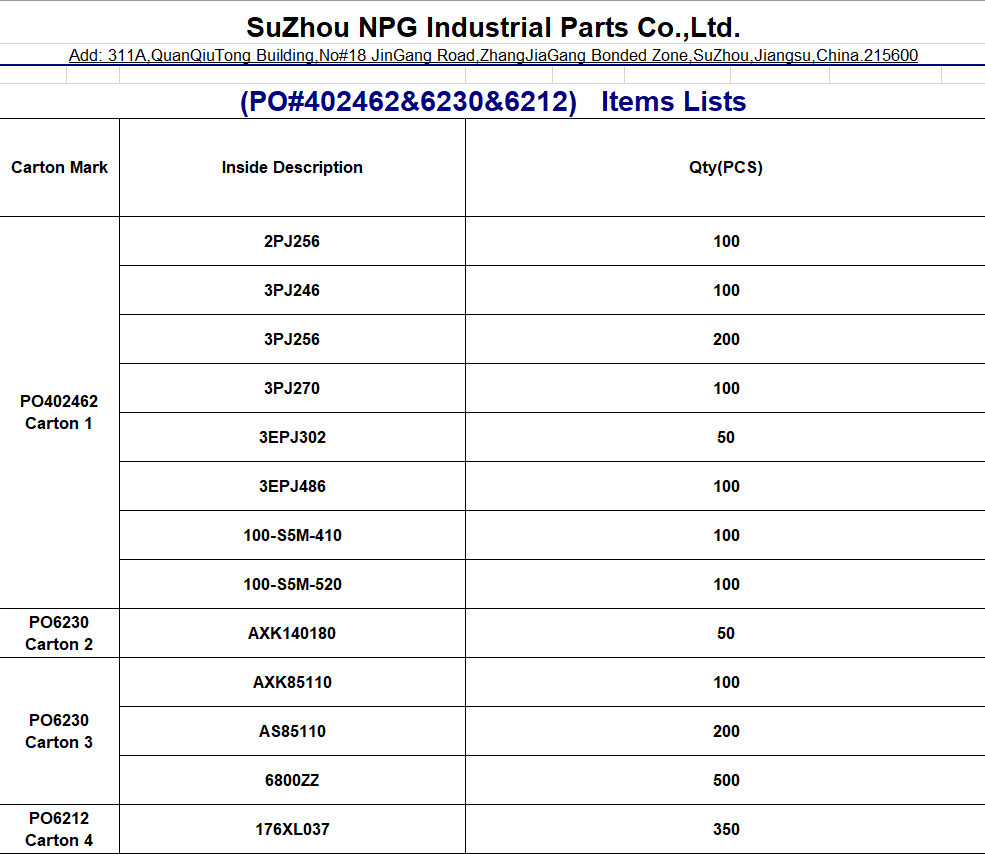This screenshot has height=854, width=985.
Task: Select the PO6212 Carton 4 cell
Action: point(60,829)
